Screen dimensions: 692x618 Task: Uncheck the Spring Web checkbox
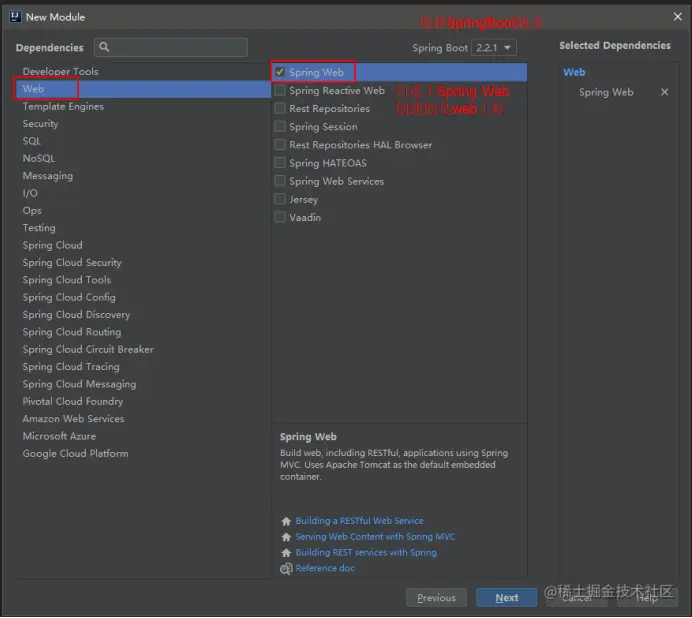pyautogui.click(x=280, y=72)
